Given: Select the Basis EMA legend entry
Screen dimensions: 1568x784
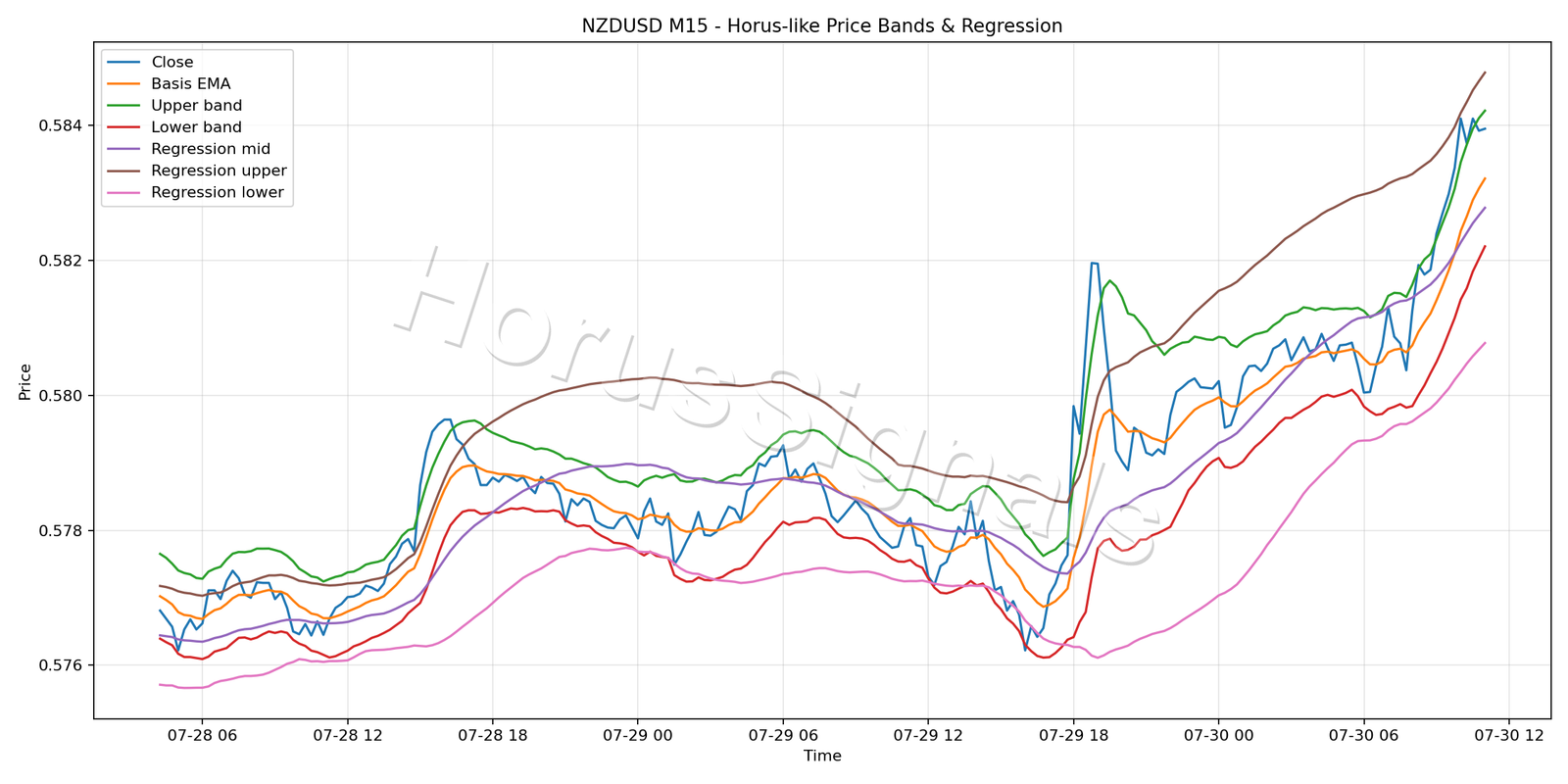Looking at the screenshot, I should [169, 84].
